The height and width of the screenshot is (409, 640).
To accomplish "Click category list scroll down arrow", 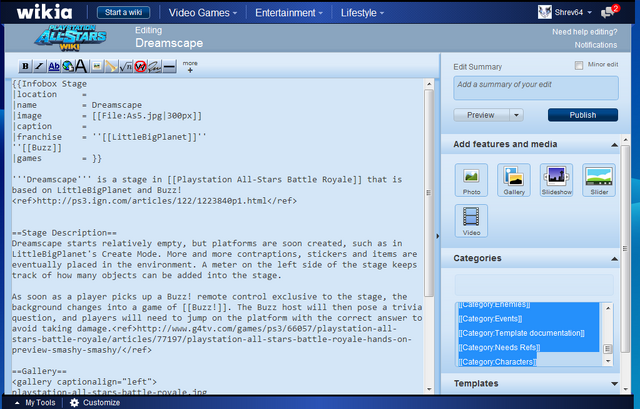I will tap(608, 361).
